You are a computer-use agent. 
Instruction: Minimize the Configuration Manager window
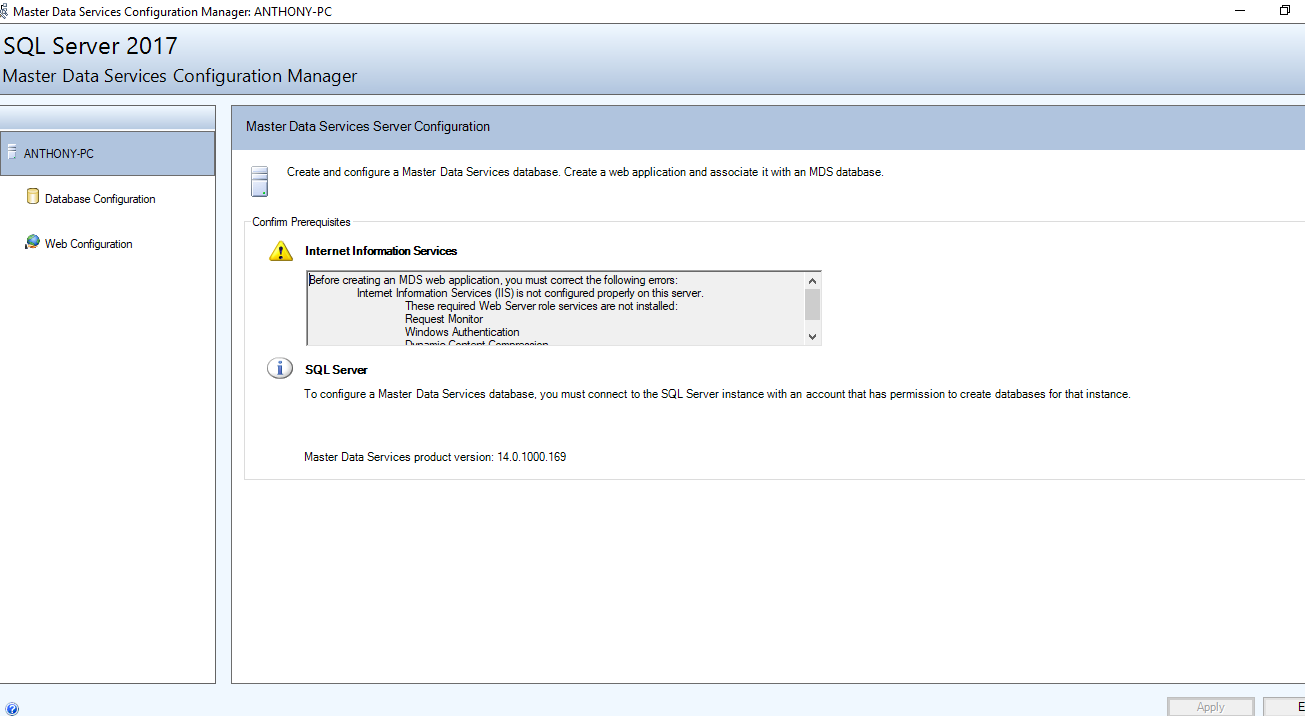pos(1240,10)
